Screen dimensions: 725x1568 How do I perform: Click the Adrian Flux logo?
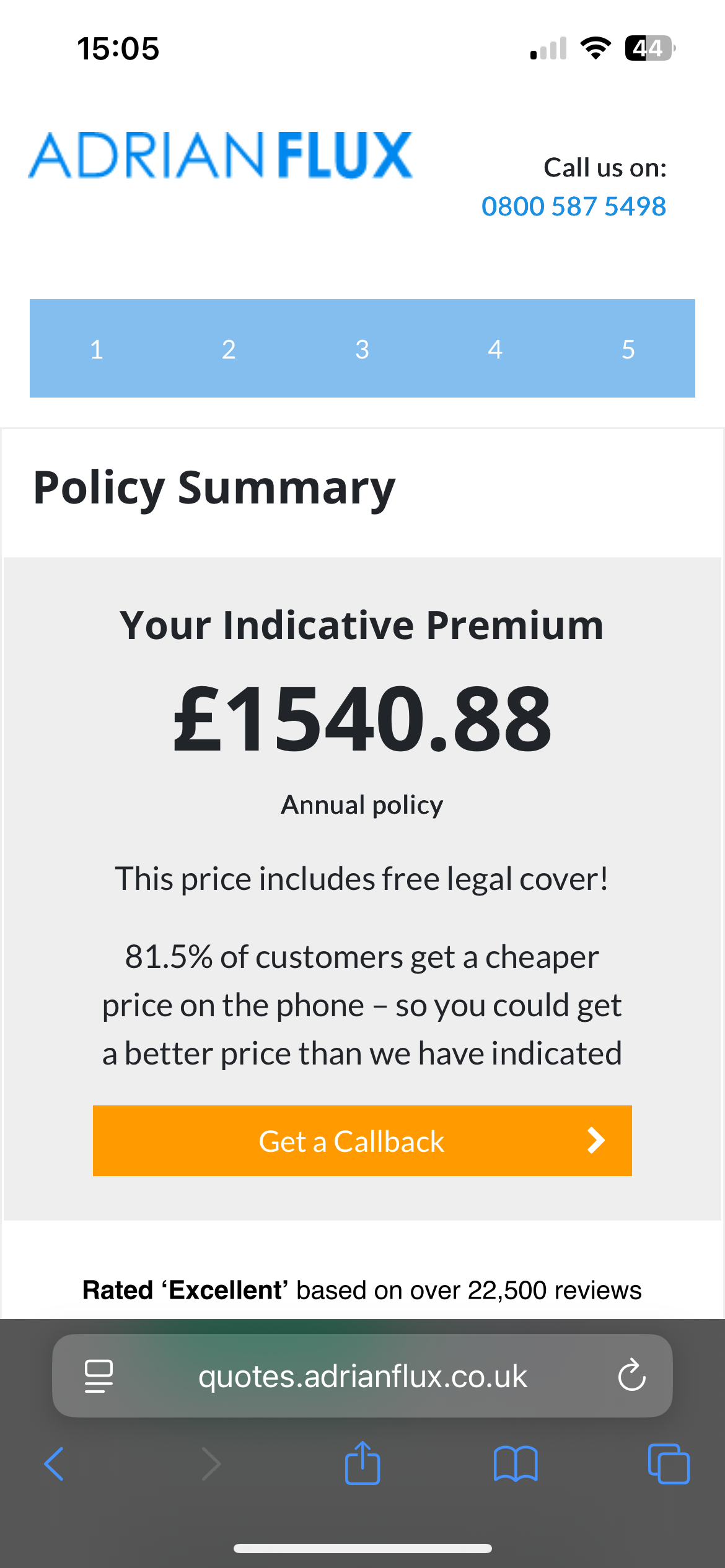tap(221, 155)
